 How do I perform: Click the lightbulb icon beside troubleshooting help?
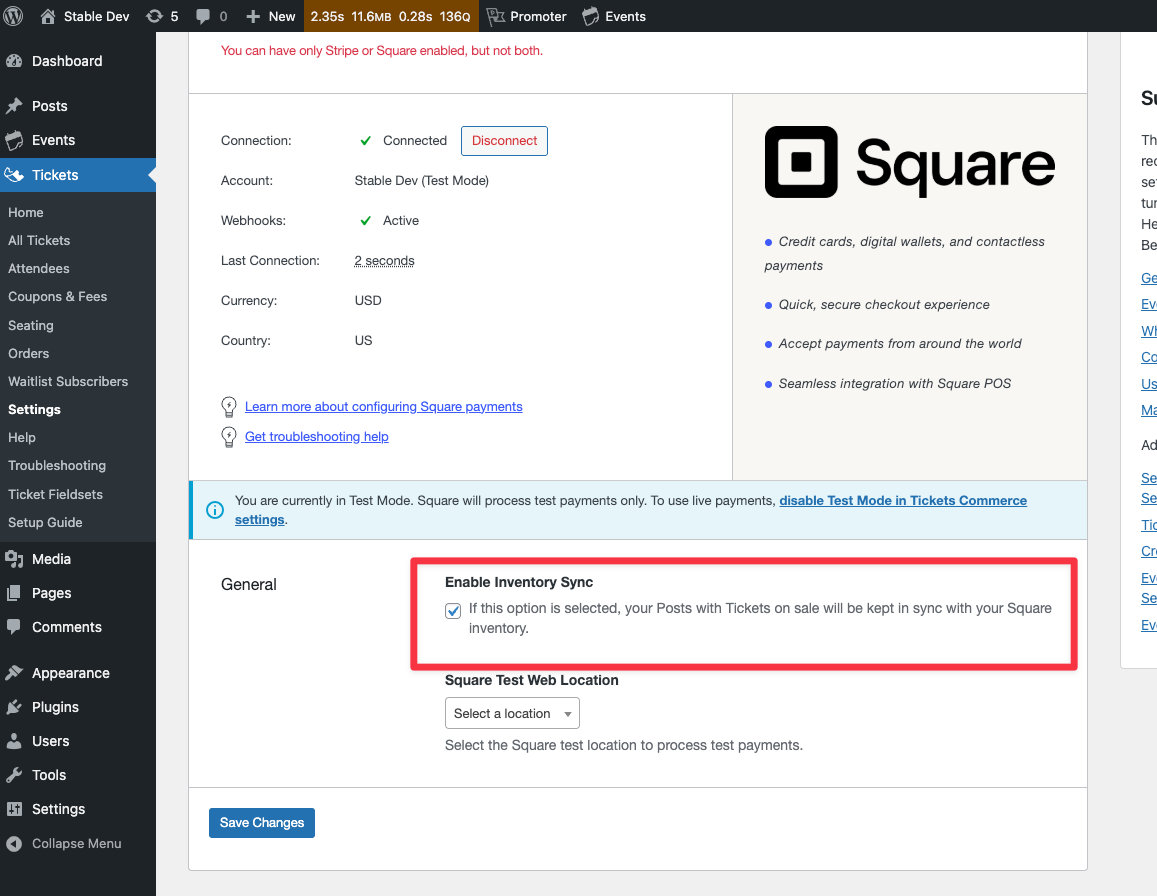pyautogui.click(x=228, y=436)
